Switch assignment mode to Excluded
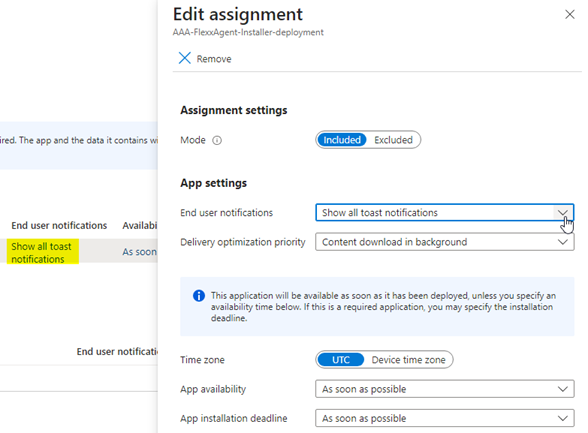Screen dimensions: 588x433 (393, 140)
